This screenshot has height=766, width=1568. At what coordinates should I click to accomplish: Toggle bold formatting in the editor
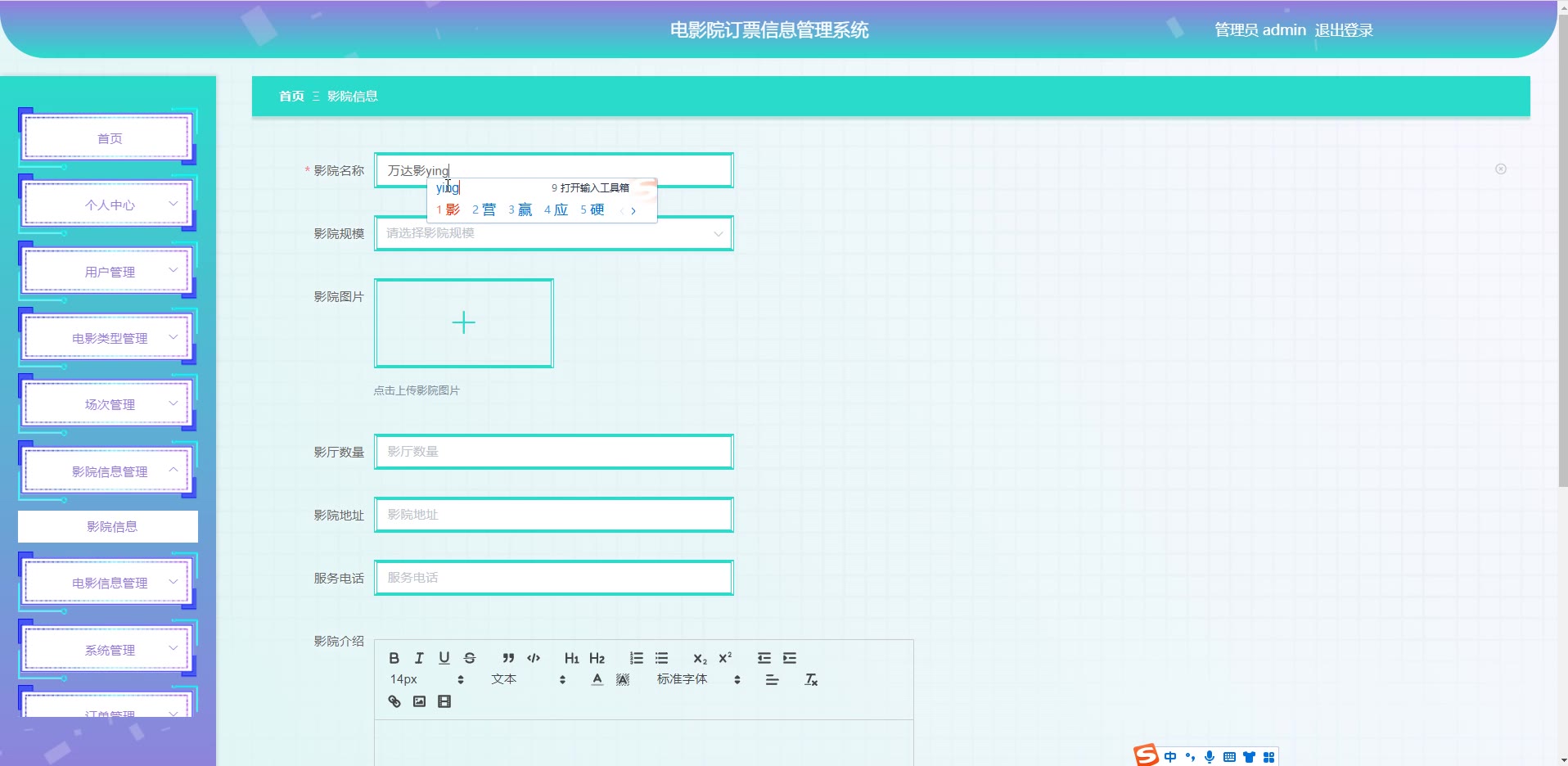tap(394, 658)
